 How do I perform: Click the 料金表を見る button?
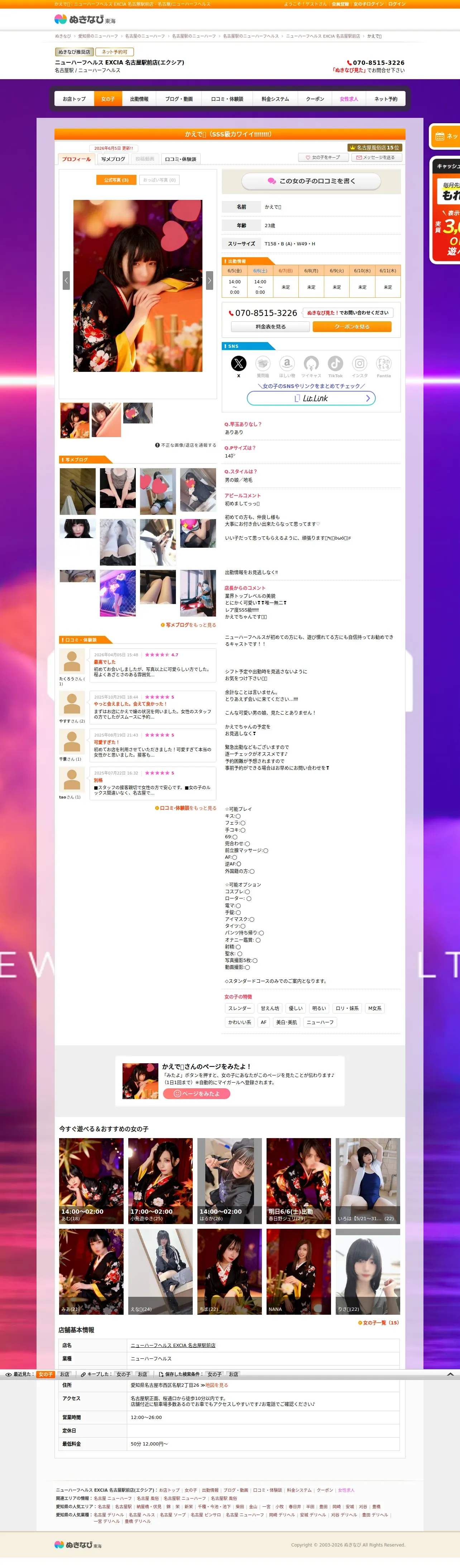[271, 327]
